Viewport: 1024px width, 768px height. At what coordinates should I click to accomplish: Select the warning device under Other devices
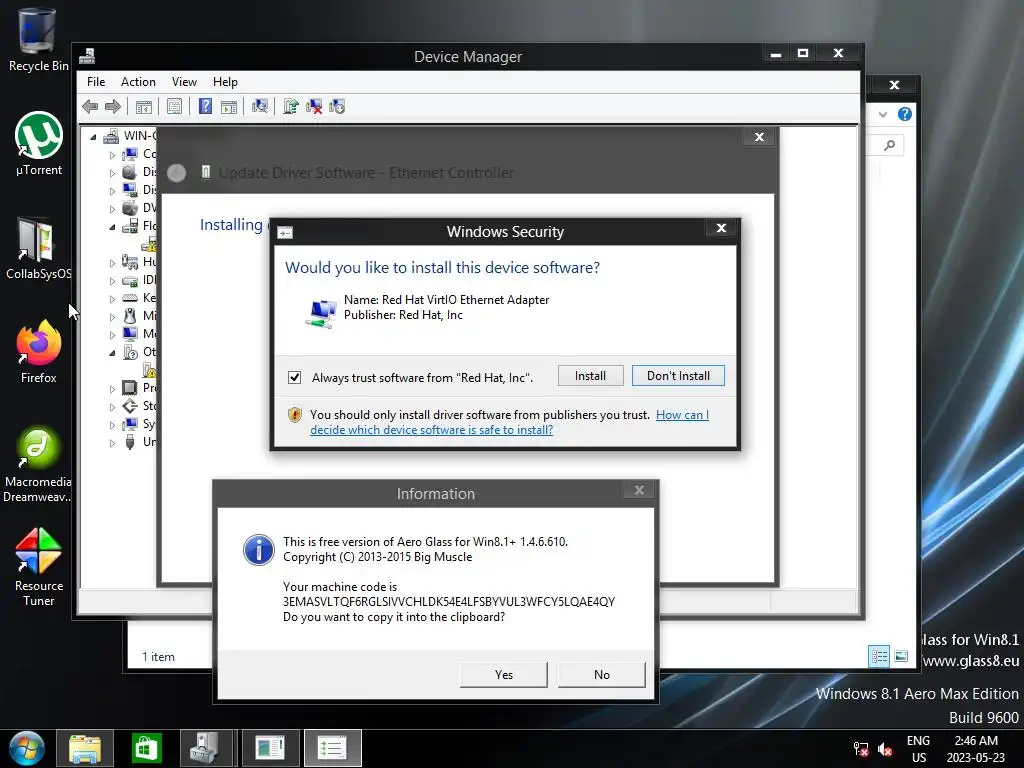tap(150, 371)
